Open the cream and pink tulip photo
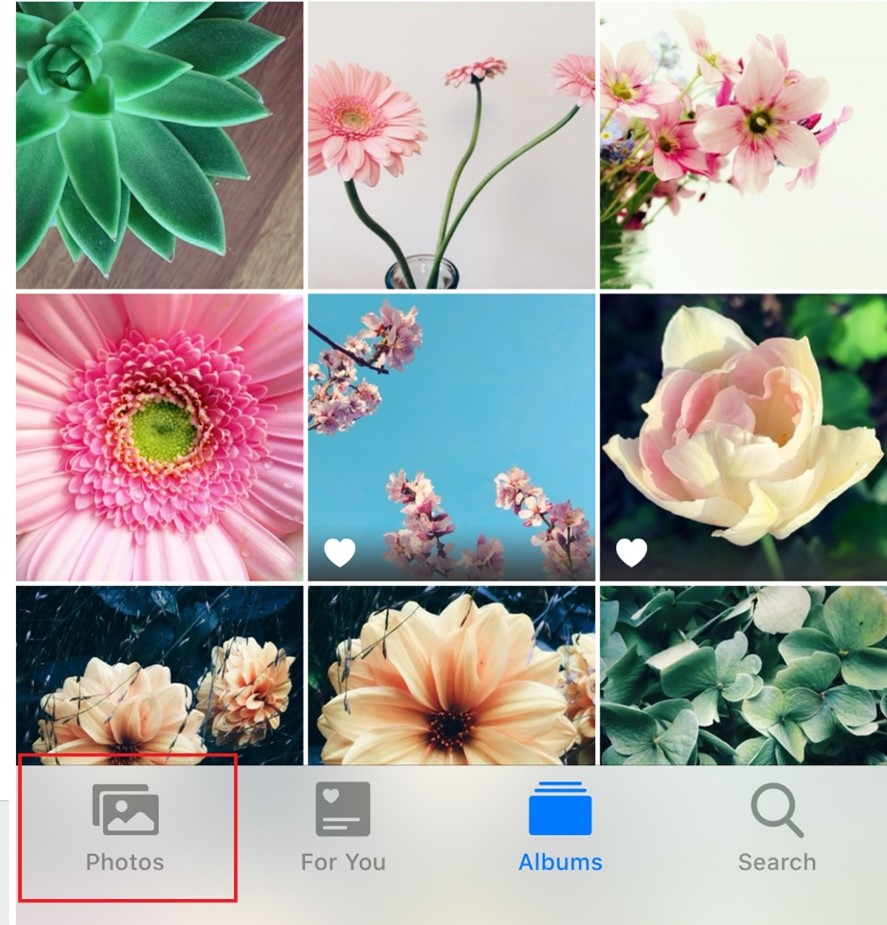 [744, 437]
